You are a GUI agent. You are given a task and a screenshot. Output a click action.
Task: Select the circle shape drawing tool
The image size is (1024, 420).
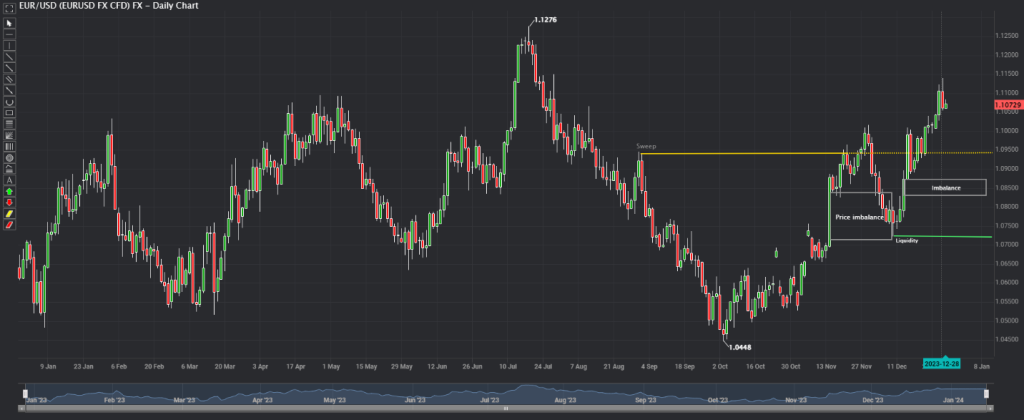pyautogui.click(x=9, y=157)
